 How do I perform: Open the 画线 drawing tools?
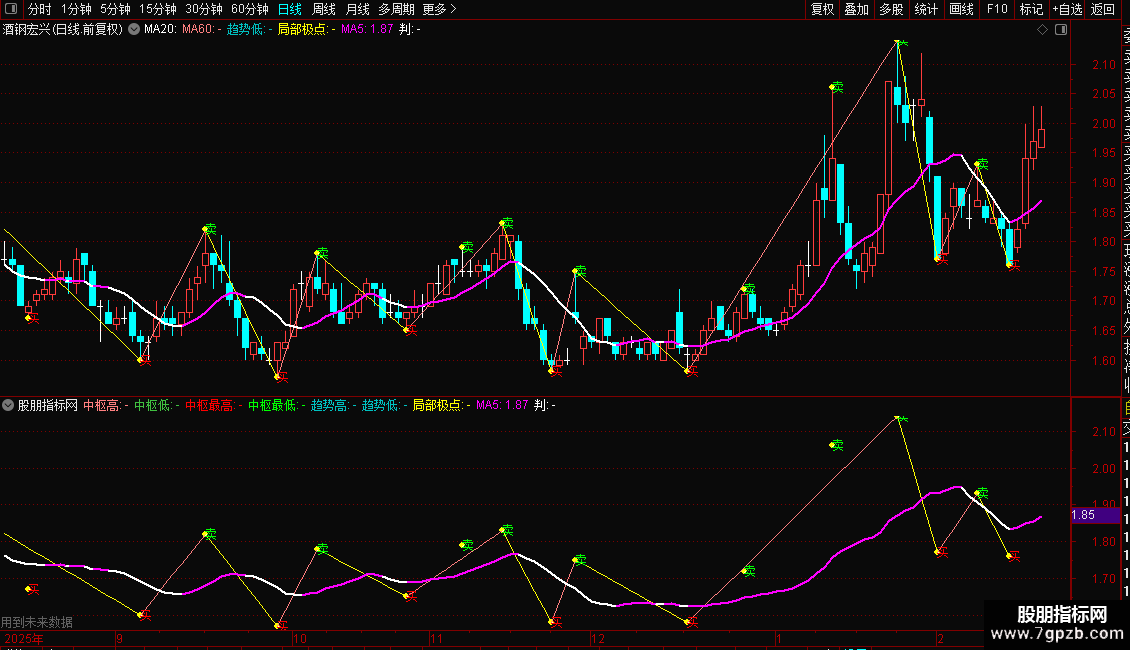coord(961,10)
